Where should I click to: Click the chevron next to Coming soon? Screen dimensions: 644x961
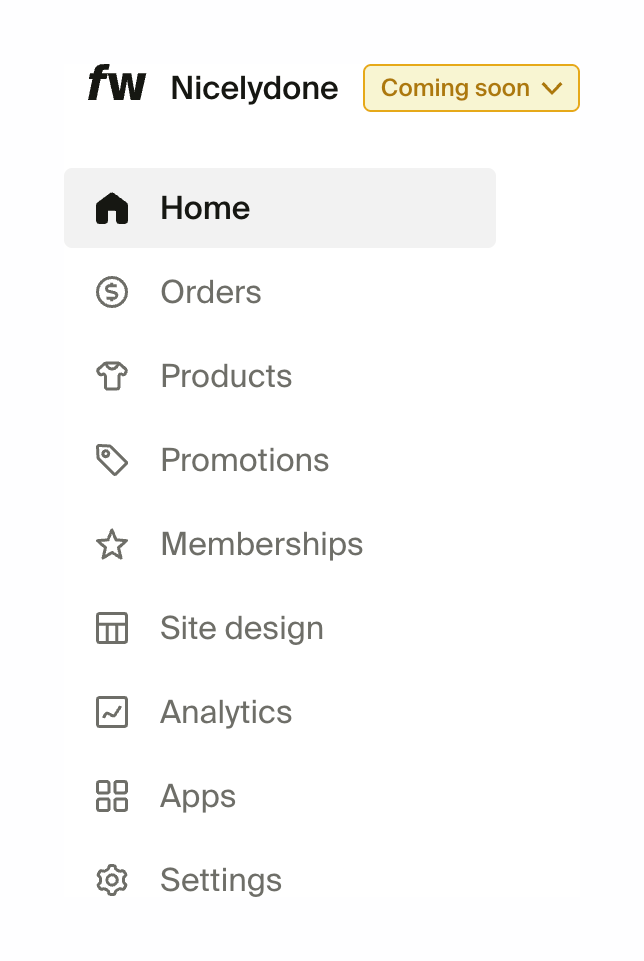(551, 88)
